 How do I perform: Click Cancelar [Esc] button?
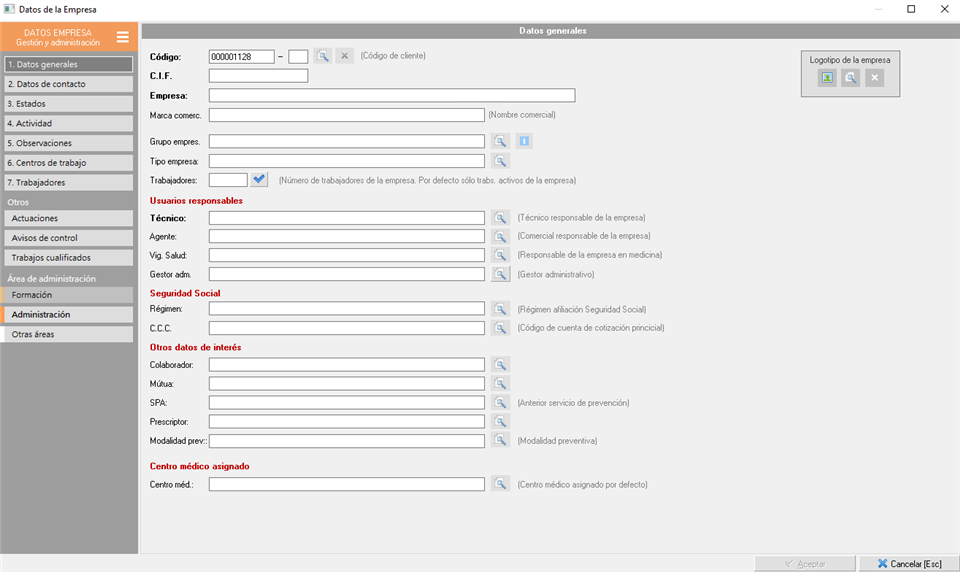pos(909,563)
